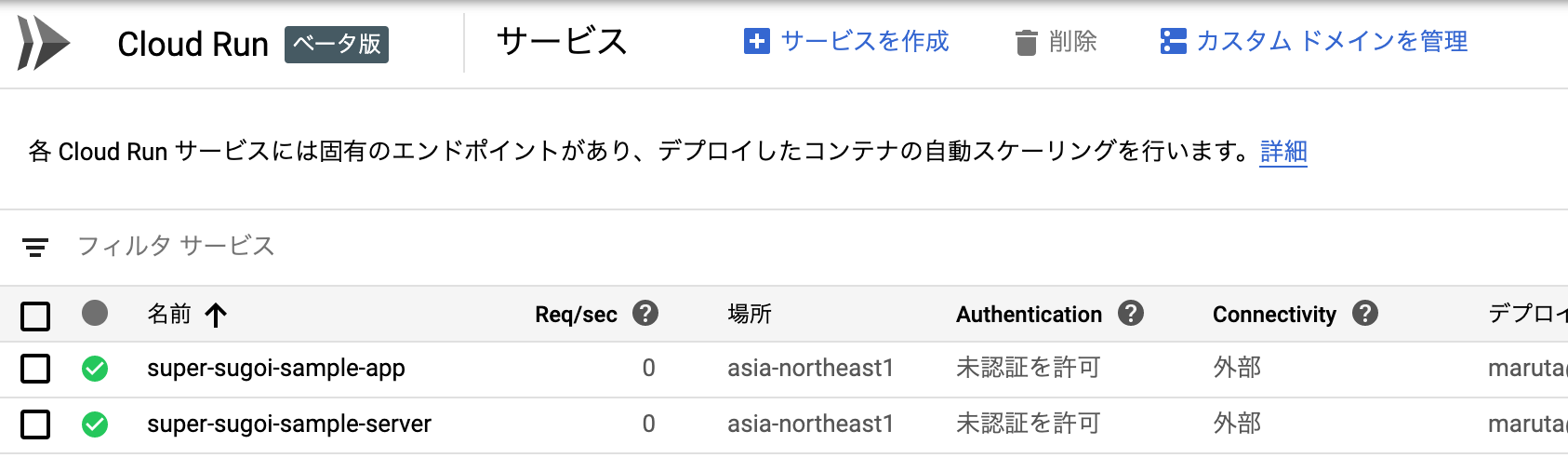Click 未認証を許可 in the super-sugoi-sample-app row
The width and height of the screenshot is (1568, 458).
1028,368
